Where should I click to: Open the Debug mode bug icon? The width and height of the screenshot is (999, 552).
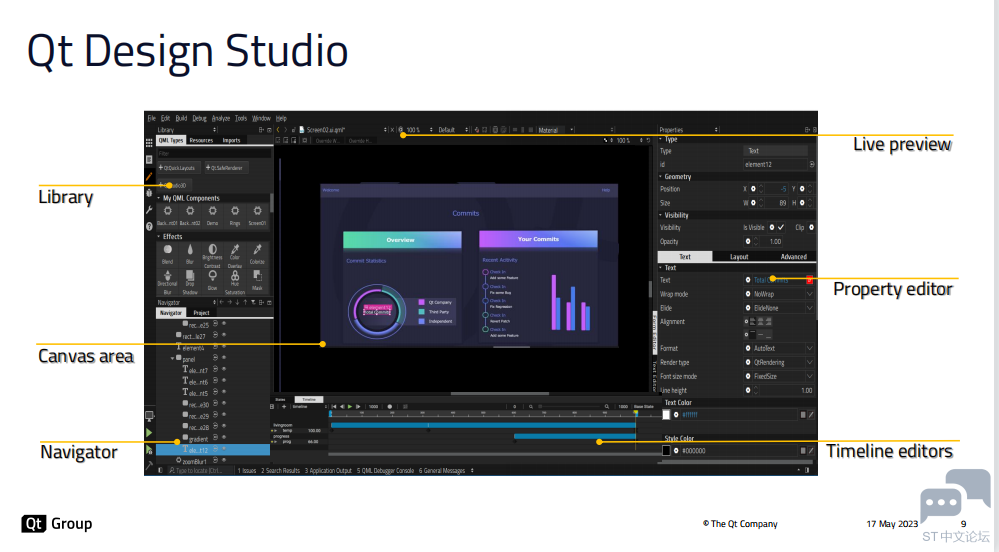click(x=149, y=192)
